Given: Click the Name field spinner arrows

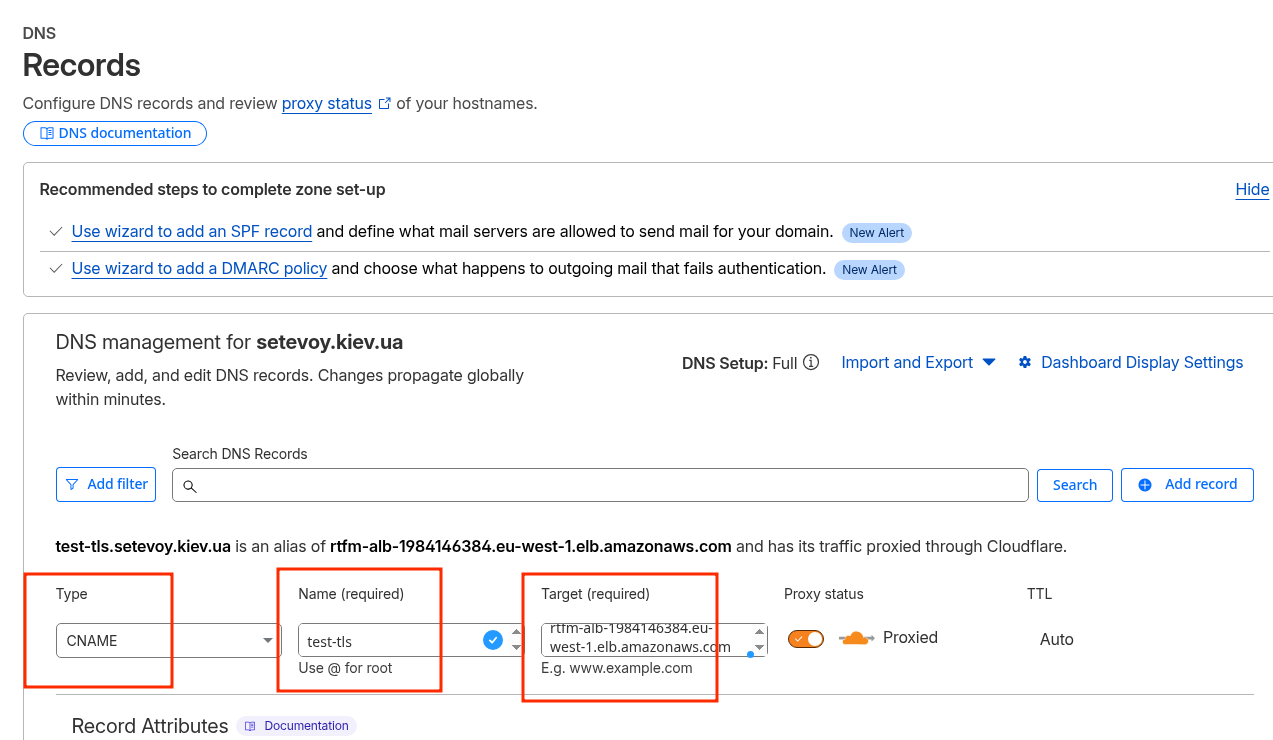Looking at the screenshot, I should 516,640.
